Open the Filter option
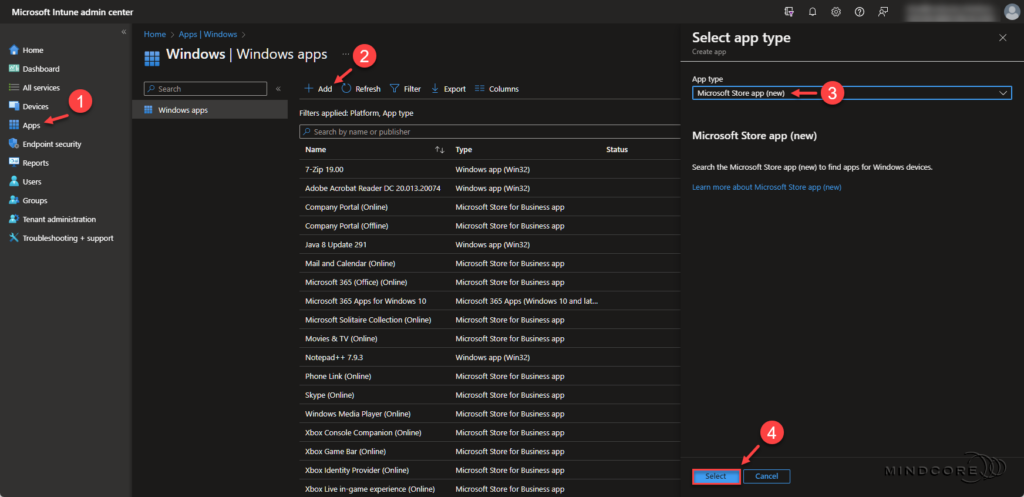This screenshot has width=1024, height=497. click(x=406, y=89)
